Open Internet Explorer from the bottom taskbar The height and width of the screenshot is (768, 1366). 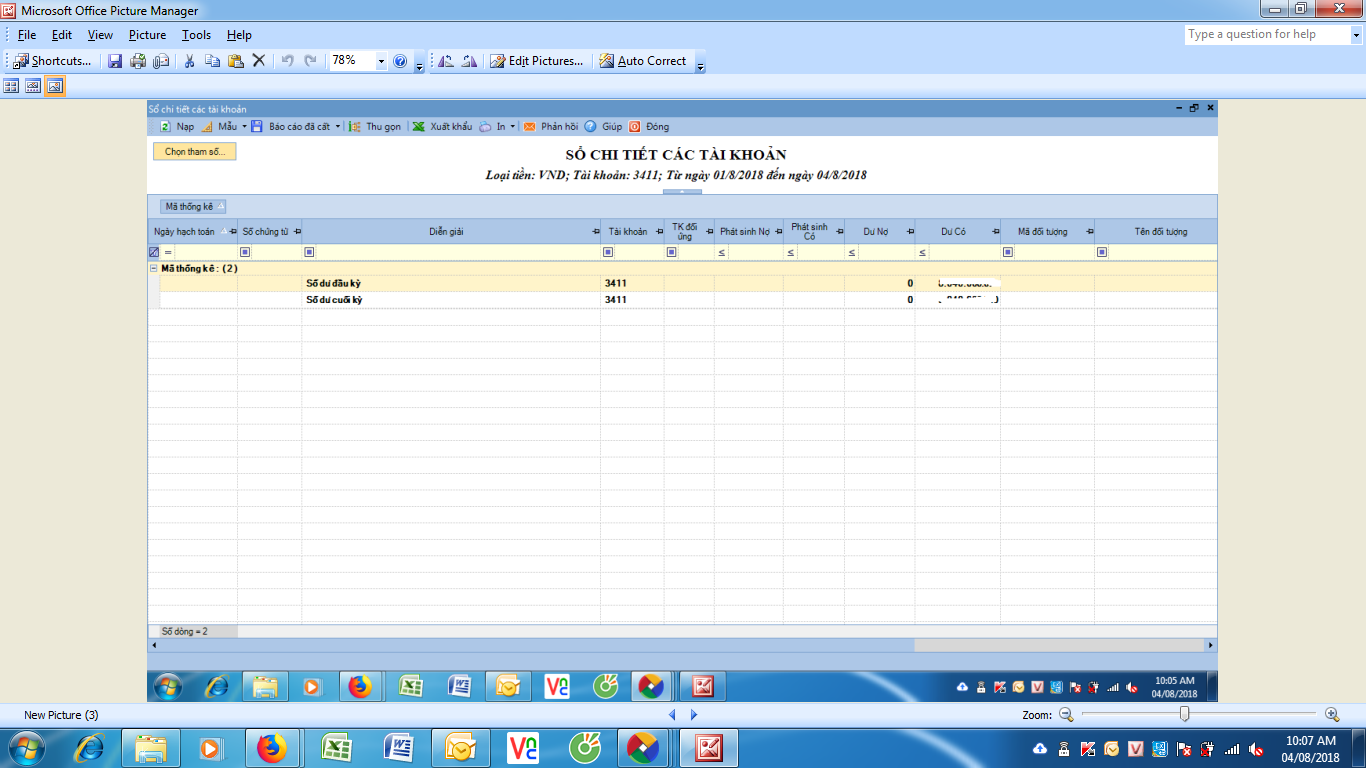[x=89, y=748]
